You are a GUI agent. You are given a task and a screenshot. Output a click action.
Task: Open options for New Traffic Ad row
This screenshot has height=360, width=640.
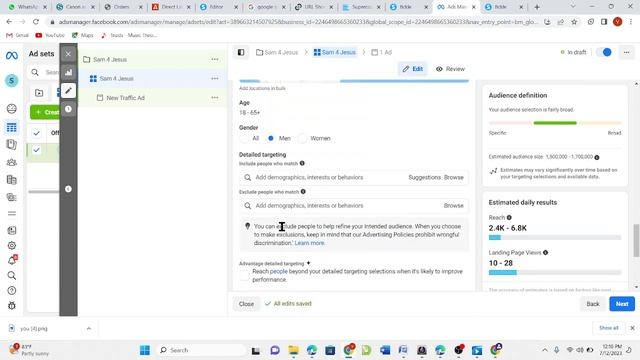(215, 98)
